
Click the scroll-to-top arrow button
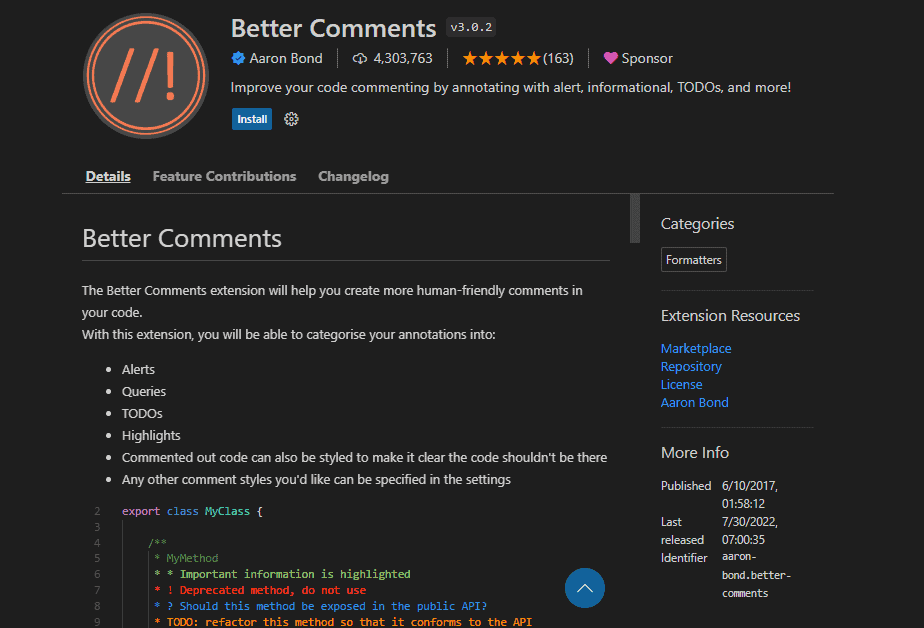pyautogui.click(x=585, y=588)
